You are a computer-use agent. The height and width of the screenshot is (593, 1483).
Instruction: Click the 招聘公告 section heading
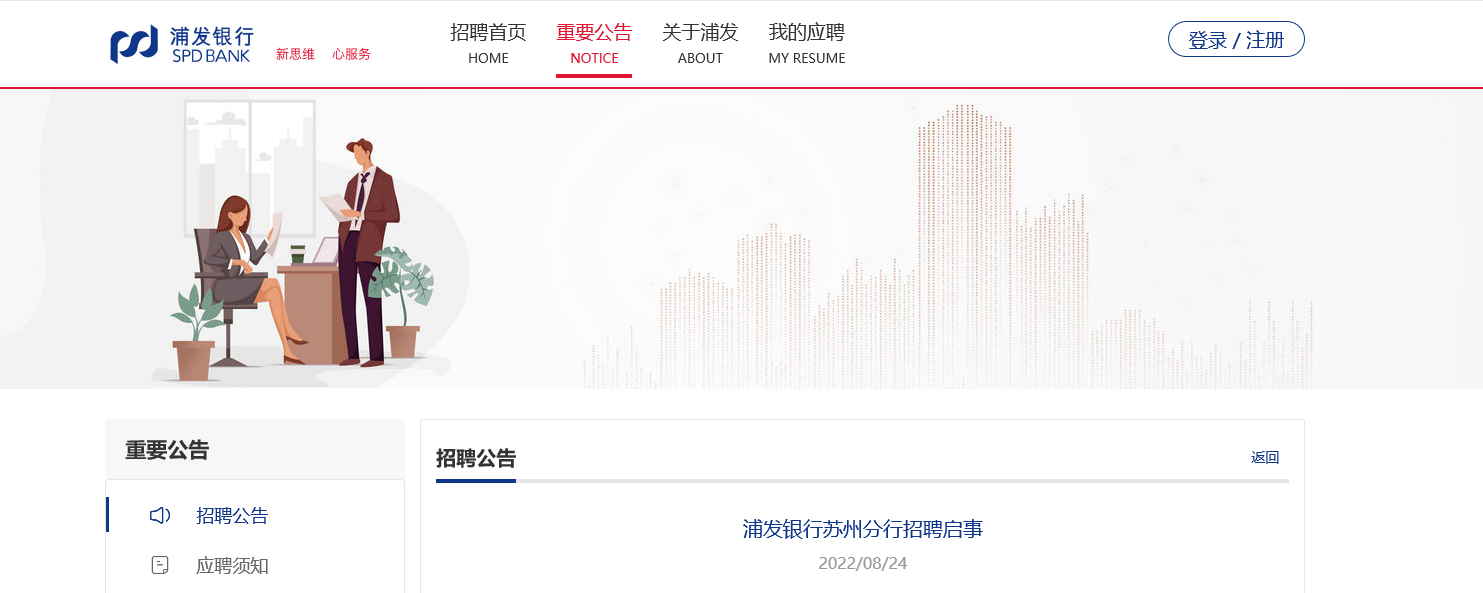click(476, 459)
